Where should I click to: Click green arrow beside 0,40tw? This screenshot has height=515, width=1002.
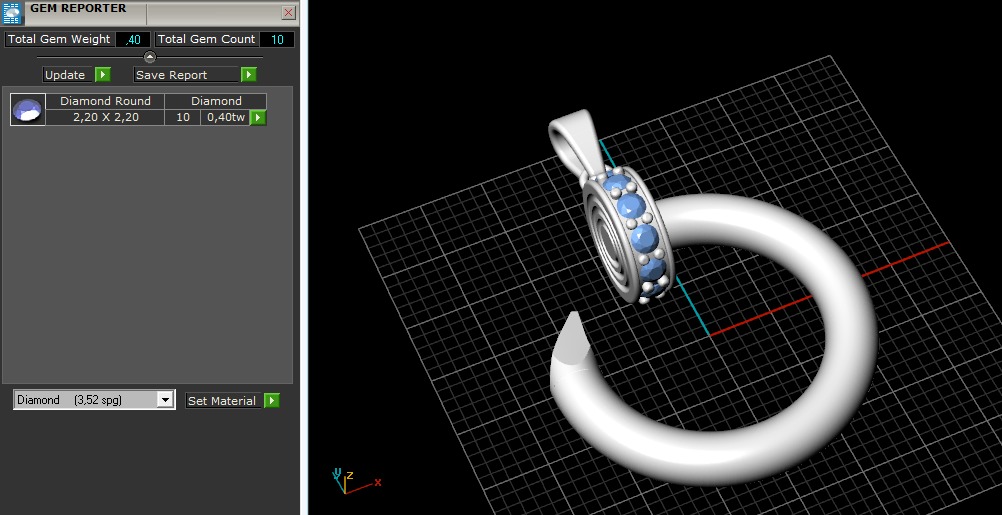[x=258, y=118]
